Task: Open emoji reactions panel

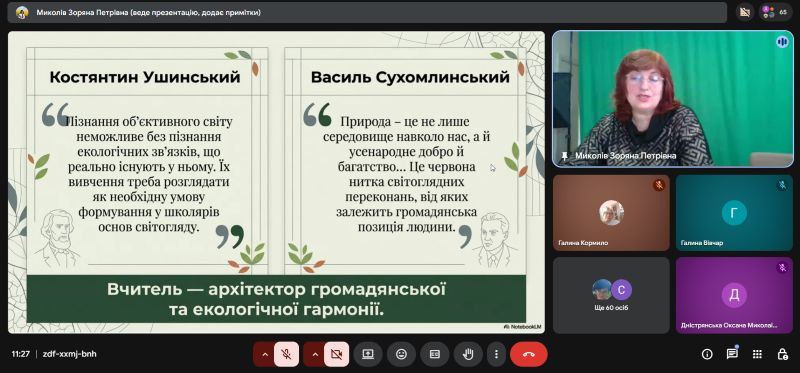Action: click(x=402, y=354)
